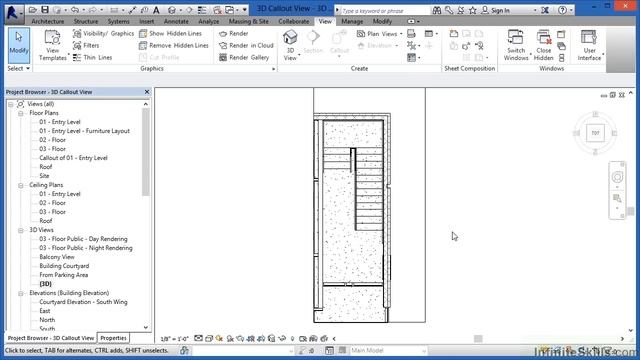
Task: Open the Main Model dropdown
Action: tap(388, 350)
